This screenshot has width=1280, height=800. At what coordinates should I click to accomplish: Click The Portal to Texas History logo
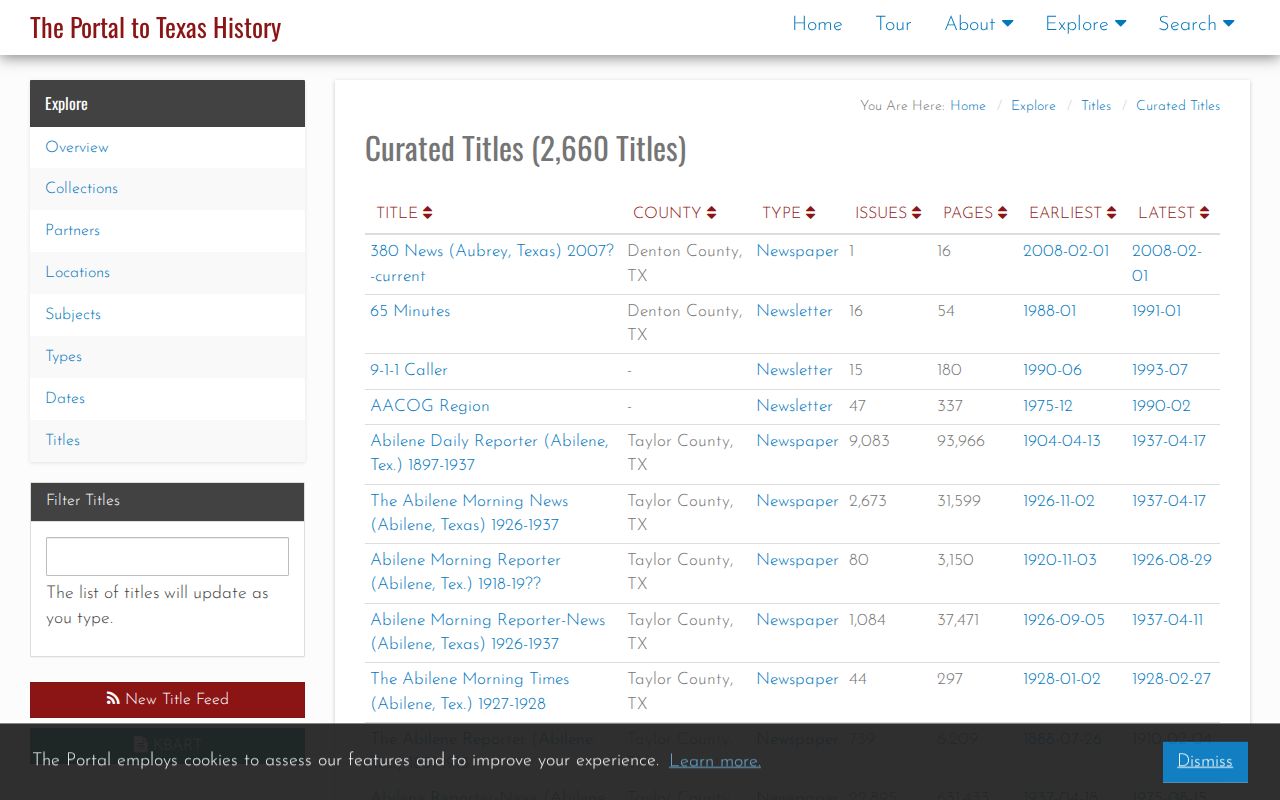(x=155, y=27)
